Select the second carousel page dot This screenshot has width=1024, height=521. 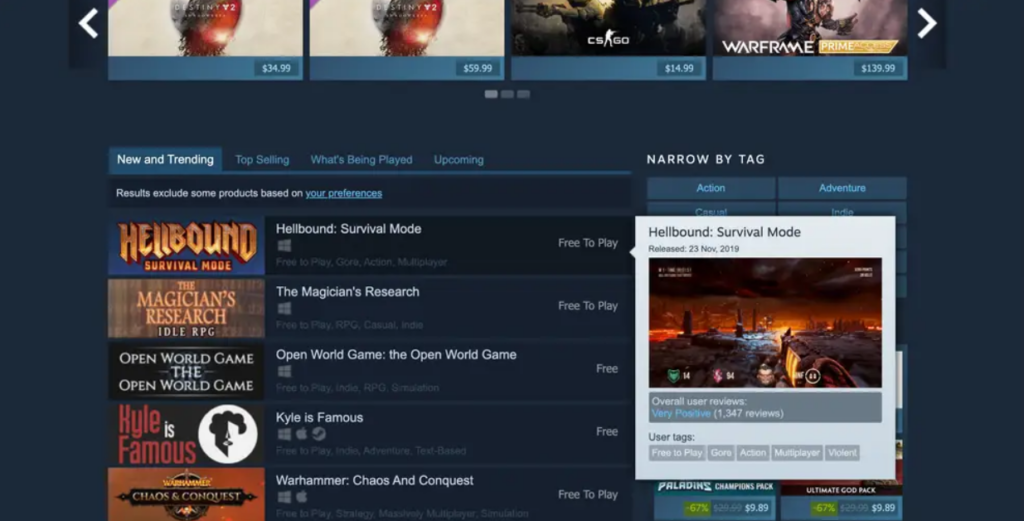coord(507,94)
